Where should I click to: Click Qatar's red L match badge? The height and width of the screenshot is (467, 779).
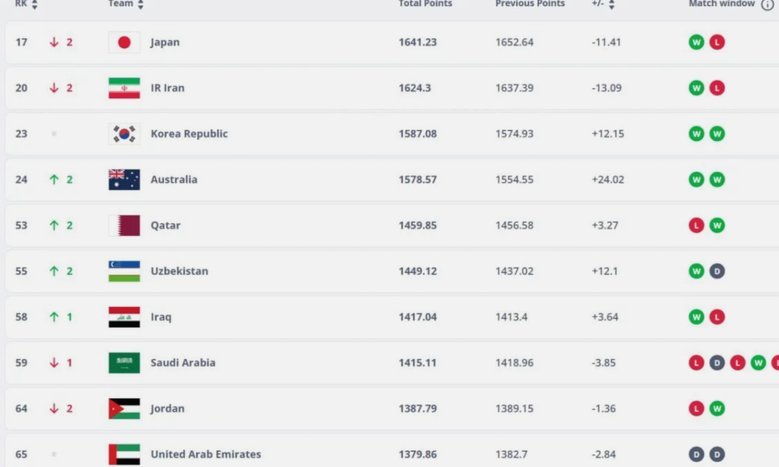point(697,225)
